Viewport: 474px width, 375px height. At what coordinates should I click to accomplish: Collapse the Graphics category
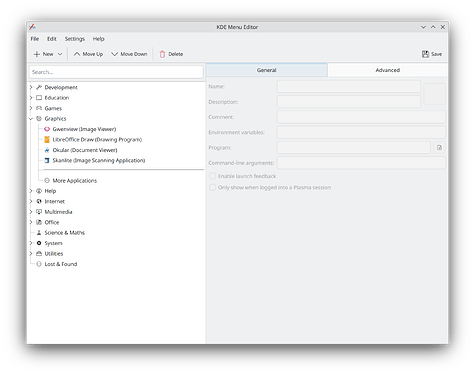coord(31,119)
